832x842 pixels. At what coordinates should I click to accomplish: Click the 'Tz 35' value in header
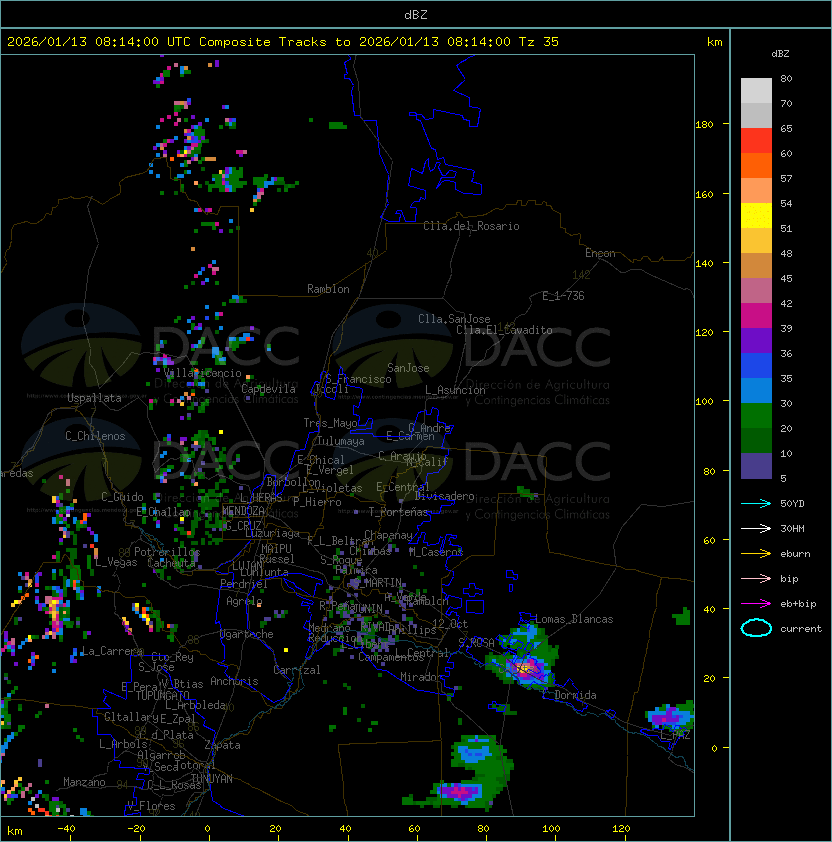(539, 42)
